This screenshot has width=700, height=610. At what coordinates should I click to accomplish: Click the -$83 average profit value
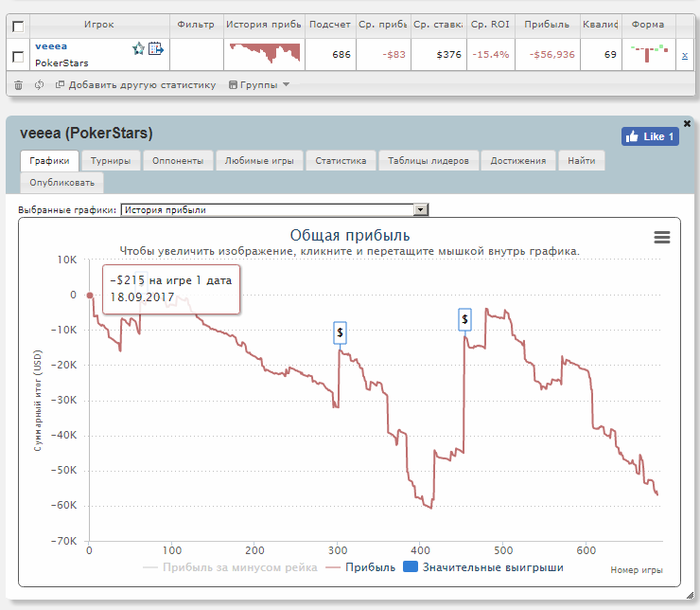coord(394,54)
